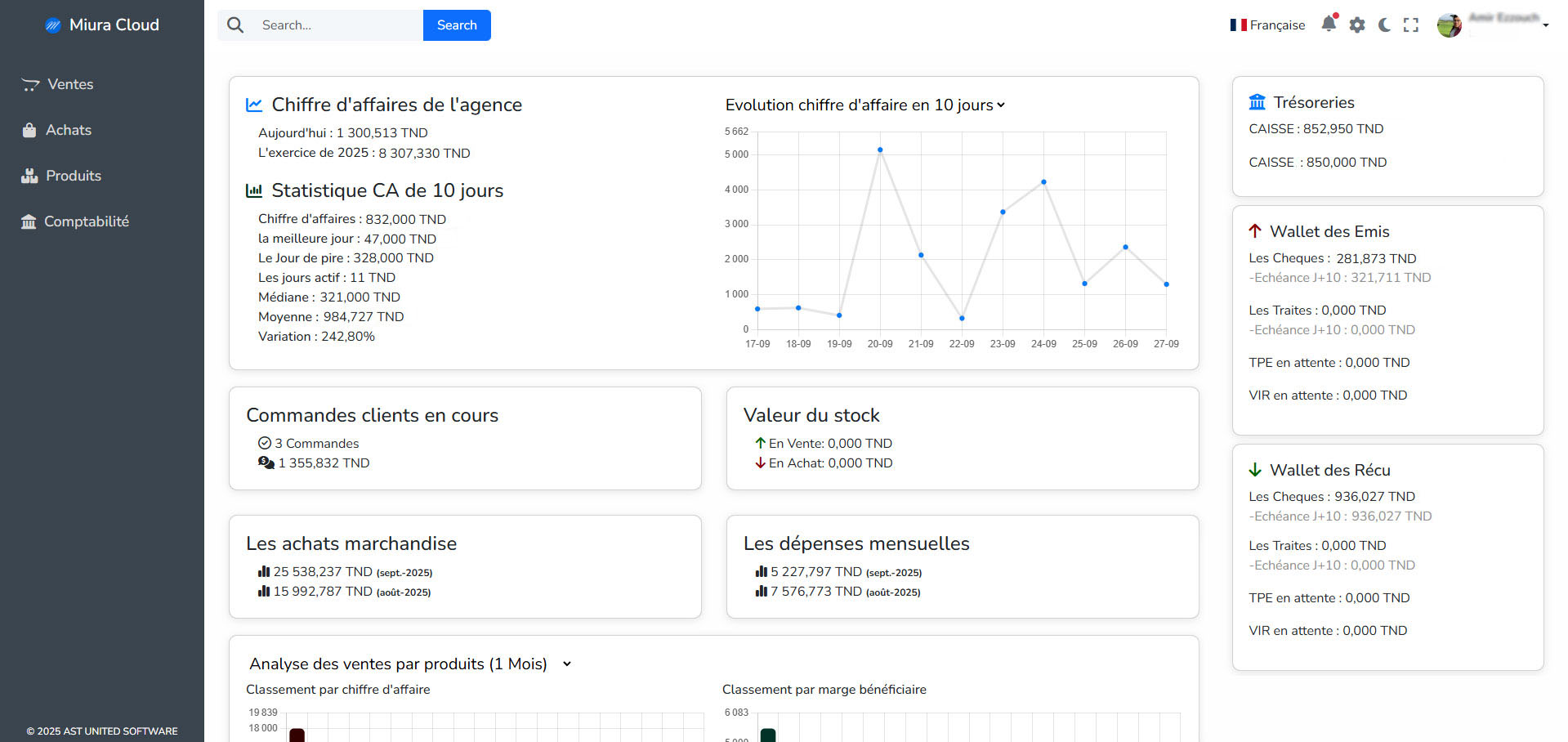Screen dimensions: 1568x742
Task: Go to the Produits section
Action: click(x=73, y=176)
